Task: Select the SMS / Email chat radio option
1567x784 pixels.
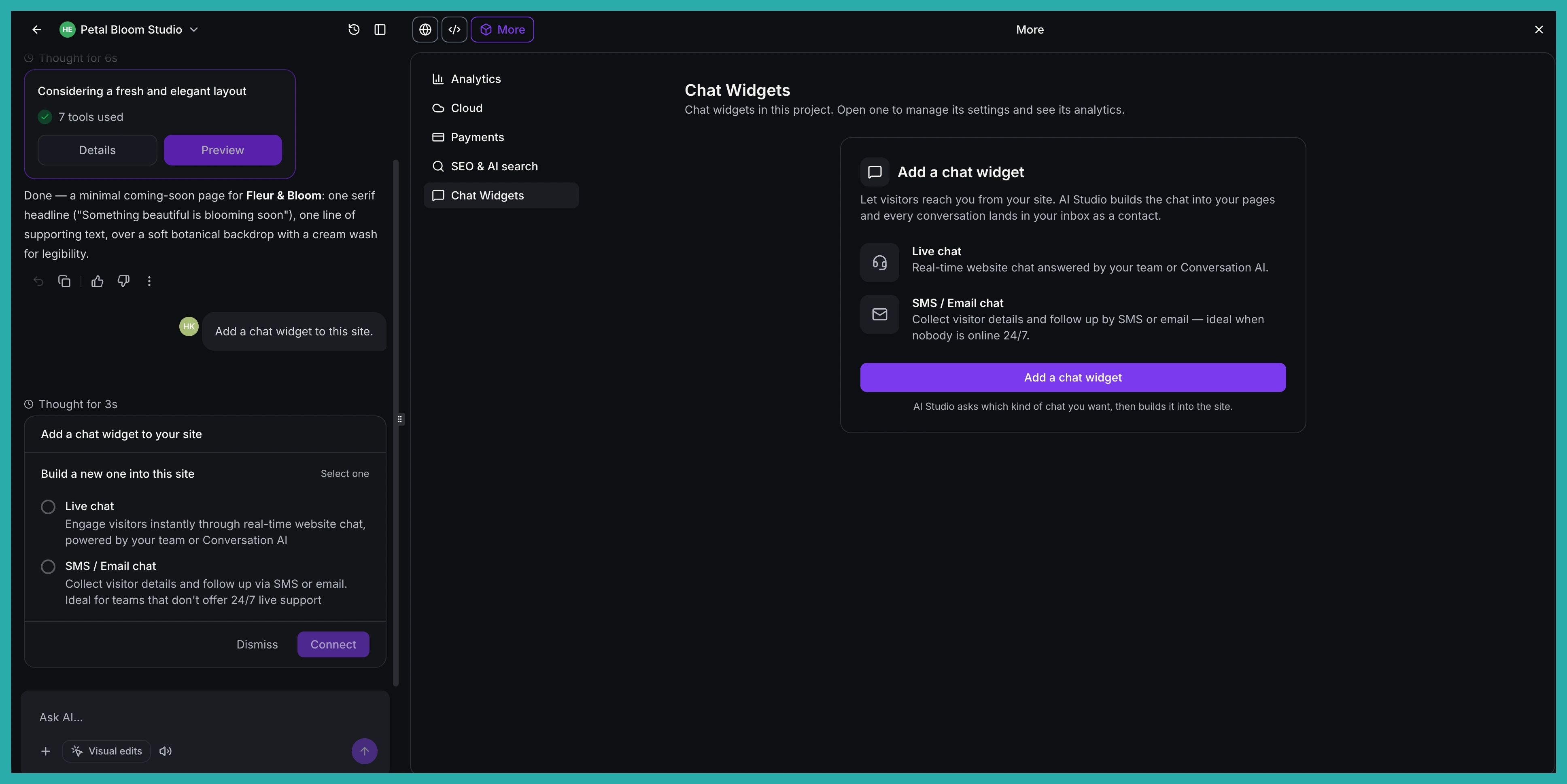Action: 48,566
